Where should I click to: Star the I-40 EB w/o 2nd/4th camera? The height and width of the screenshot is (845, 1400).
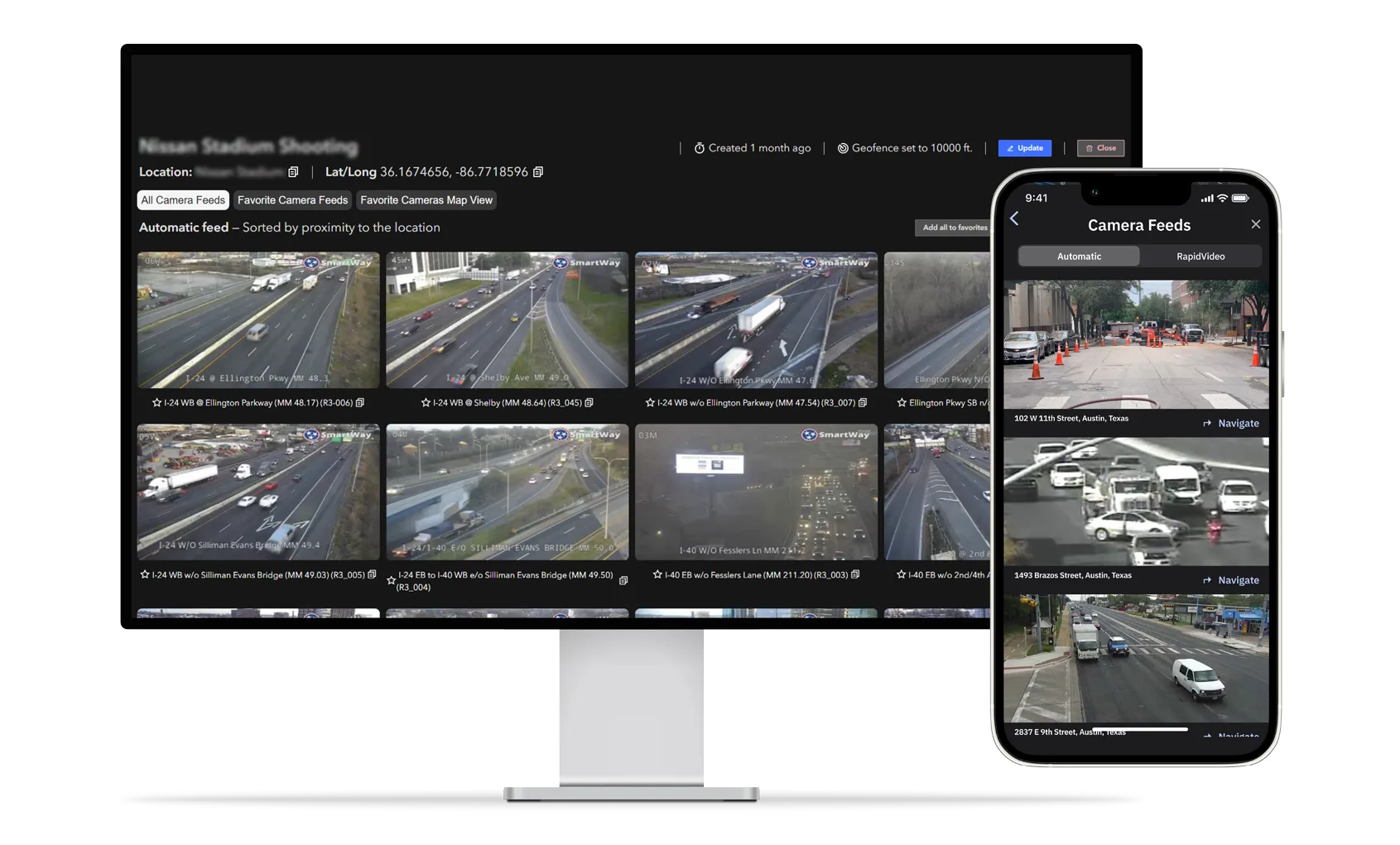(901, 574)
